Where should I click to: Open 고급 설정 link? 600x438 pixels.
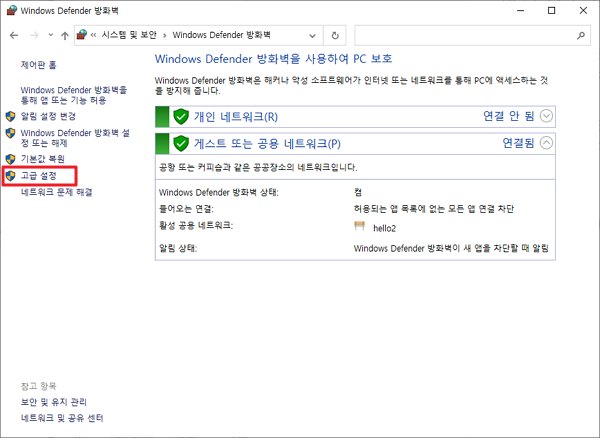point(39,176)
